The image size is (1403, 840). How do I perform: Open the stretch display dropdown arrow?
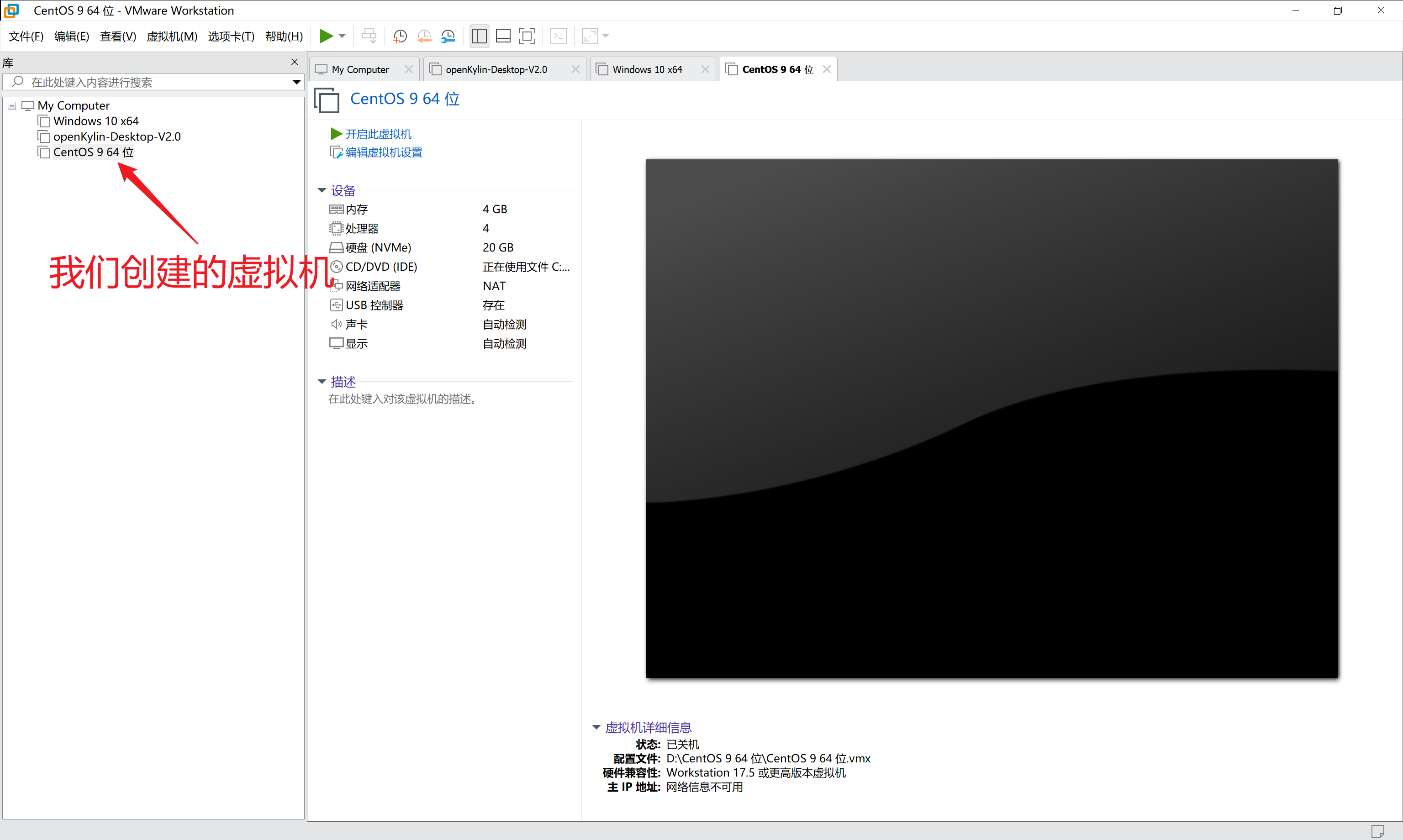[x=606, y=36]
